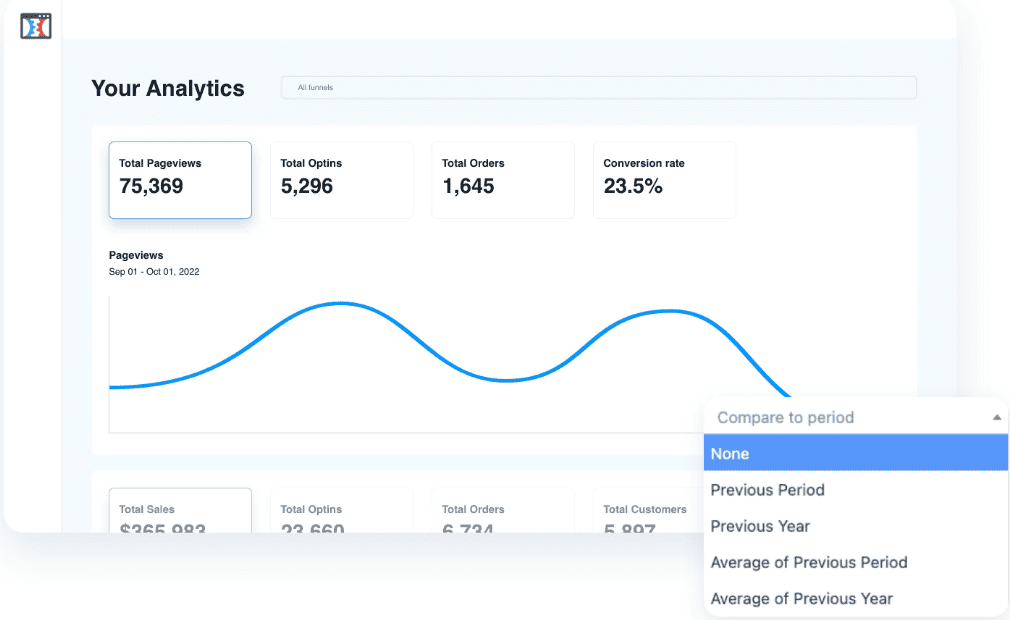Choose Average of Previous Period
This screenshot has height=620, width=1010.
pos(808,562)
